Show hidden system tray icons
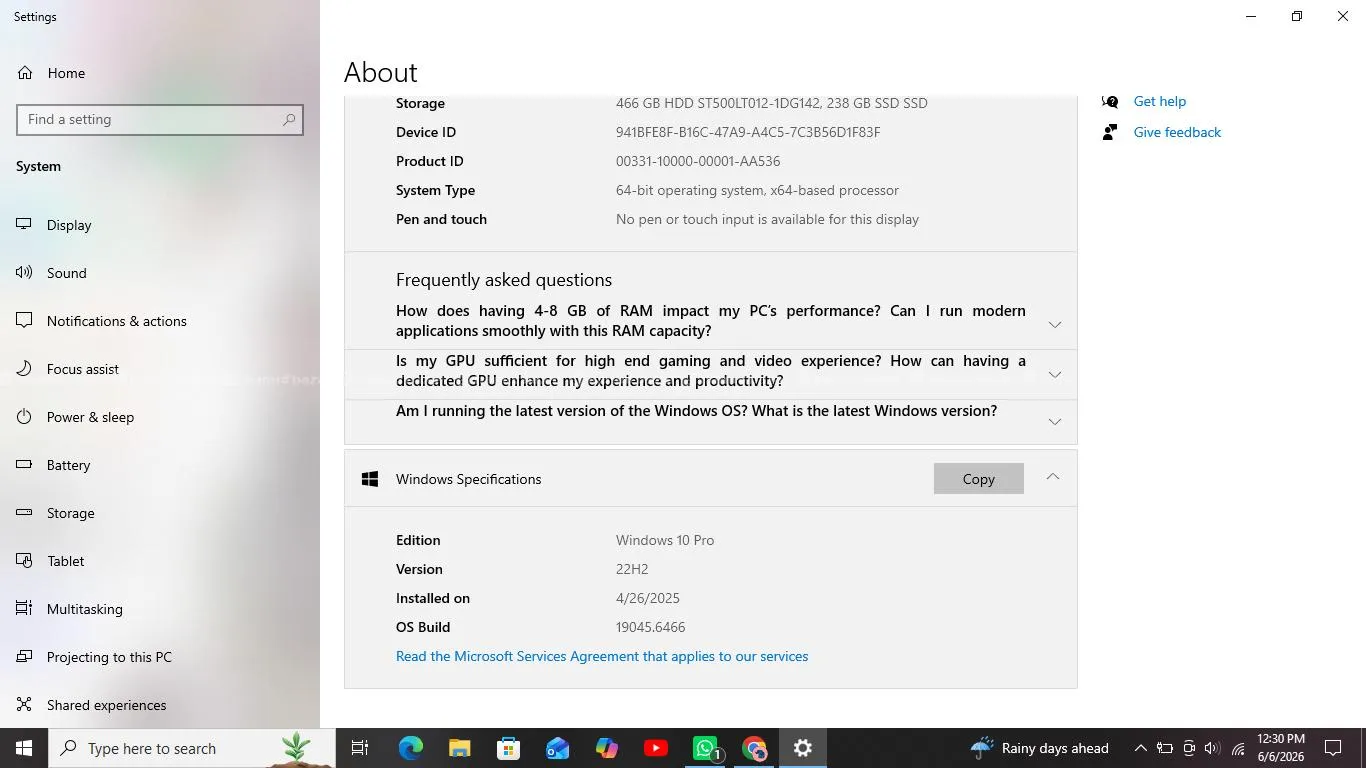 1140,748
